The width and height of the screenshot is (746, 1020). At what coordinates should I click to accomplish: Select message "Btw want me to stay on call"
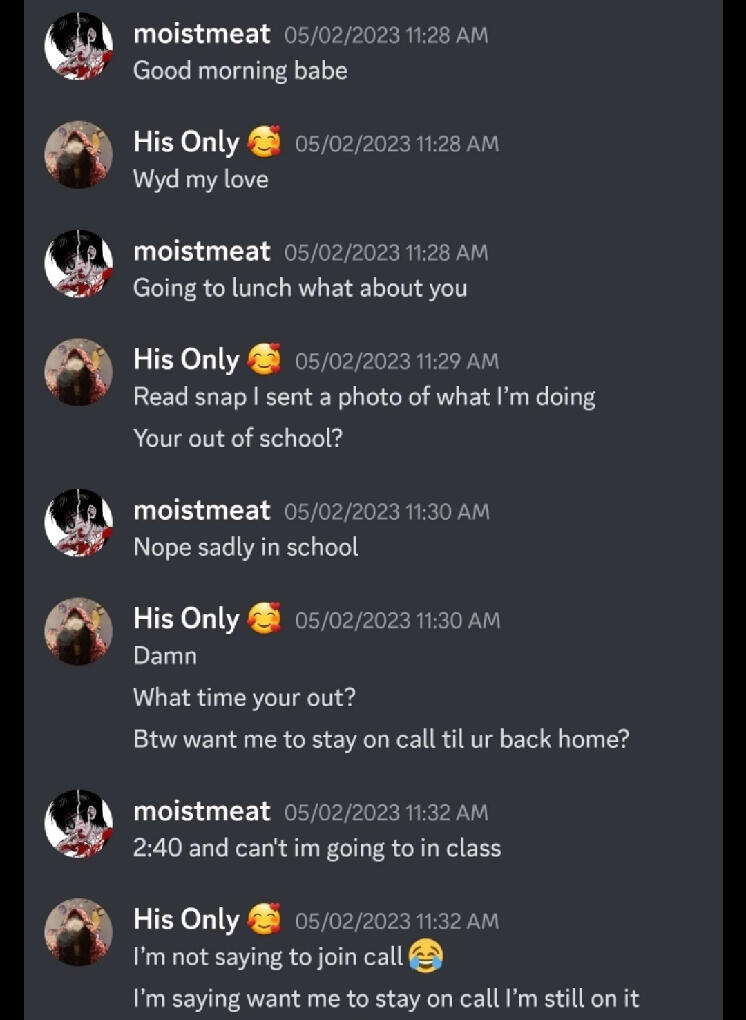(x=381, y=740)
